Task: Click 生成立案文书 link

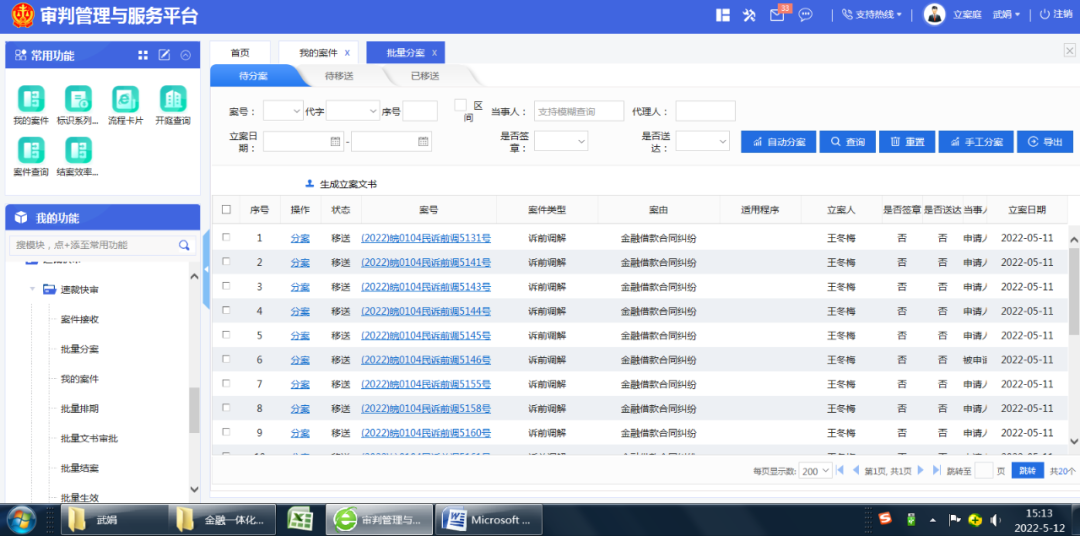Action: click(x=342, y=185)
